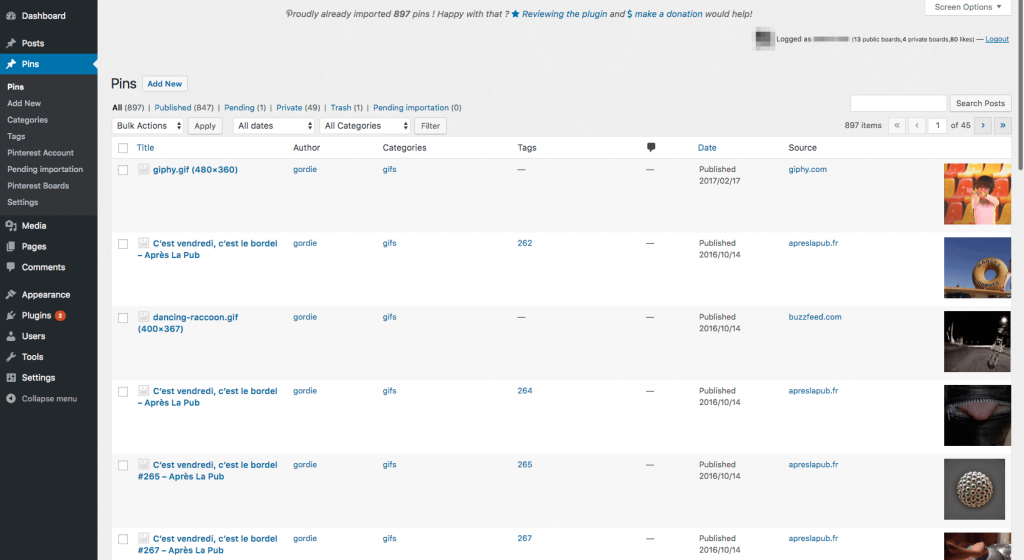1024x560 pixels.
Task: Go to the last page of pins
Action: pyautogui.click(x=1002, y=126)
